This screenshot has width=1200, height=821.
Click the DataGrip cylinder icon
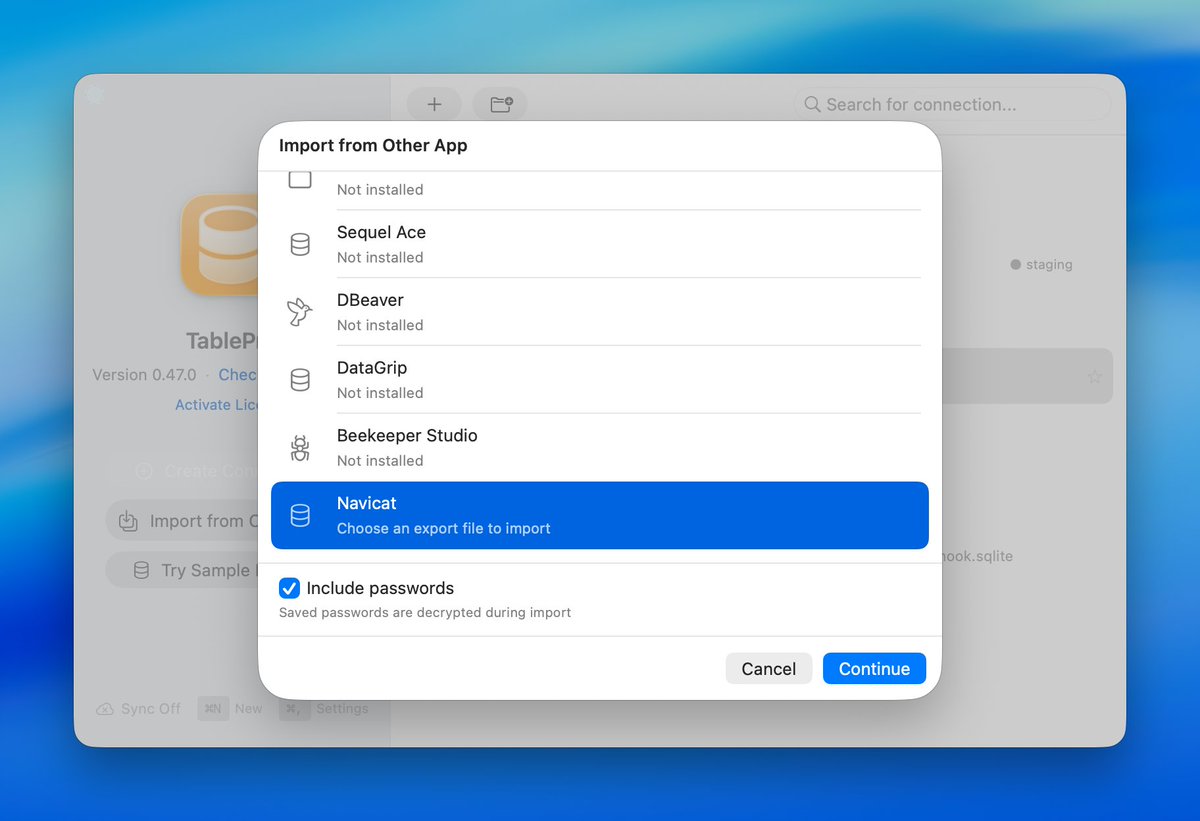[300, 380]
